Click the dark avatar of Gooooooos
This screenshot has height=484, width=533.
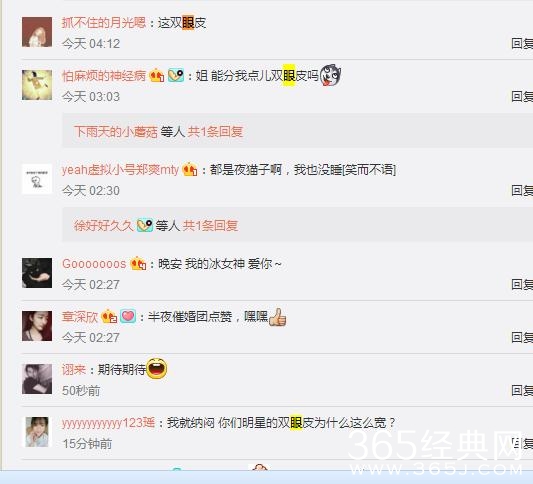(x=37, y=273)
